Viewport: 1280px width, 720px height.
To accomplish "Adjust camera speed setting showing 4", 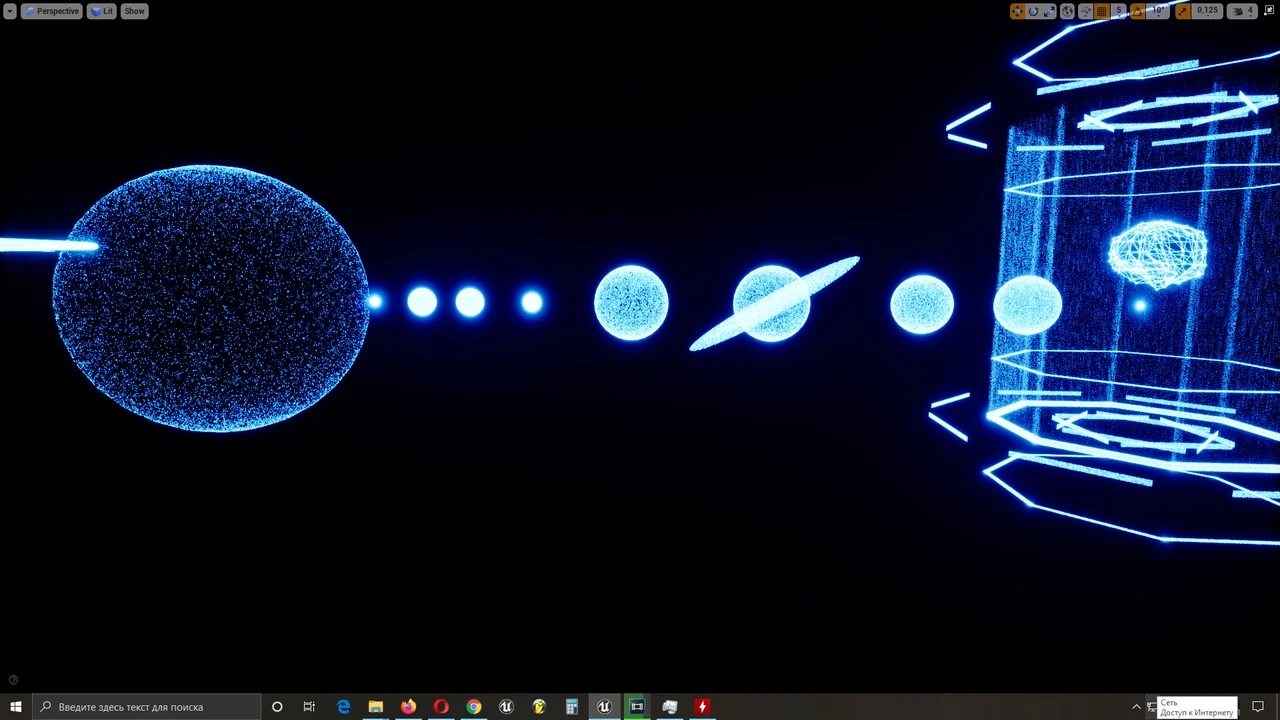I will [x=1243, y=11].
